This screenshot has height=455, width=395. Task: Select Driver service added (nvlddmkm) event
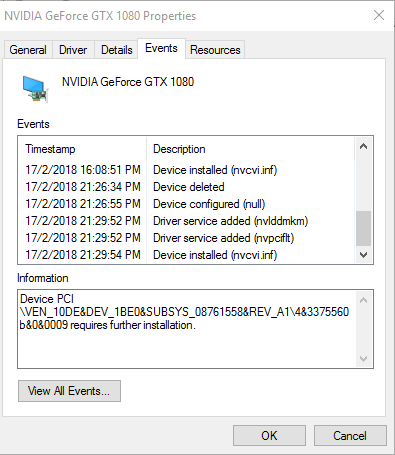tap(187, 221)
